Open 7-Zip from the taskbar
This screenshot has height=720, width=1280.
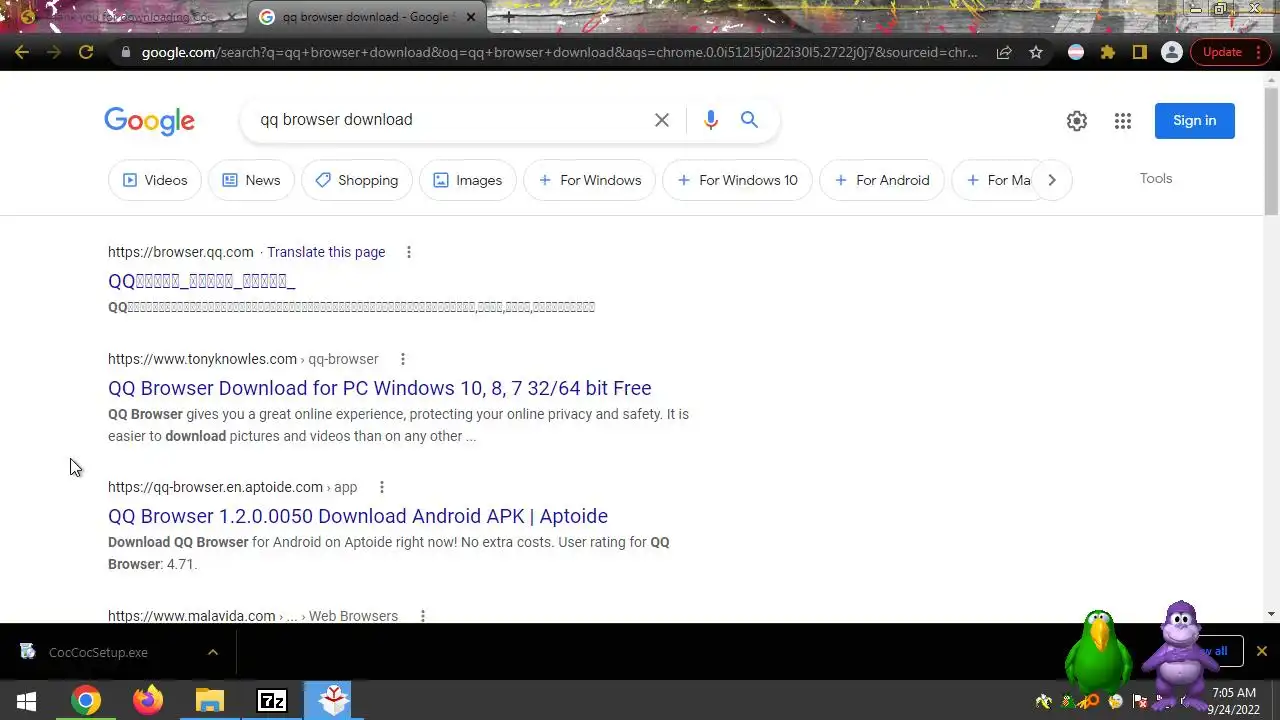(x=272, y=701)
